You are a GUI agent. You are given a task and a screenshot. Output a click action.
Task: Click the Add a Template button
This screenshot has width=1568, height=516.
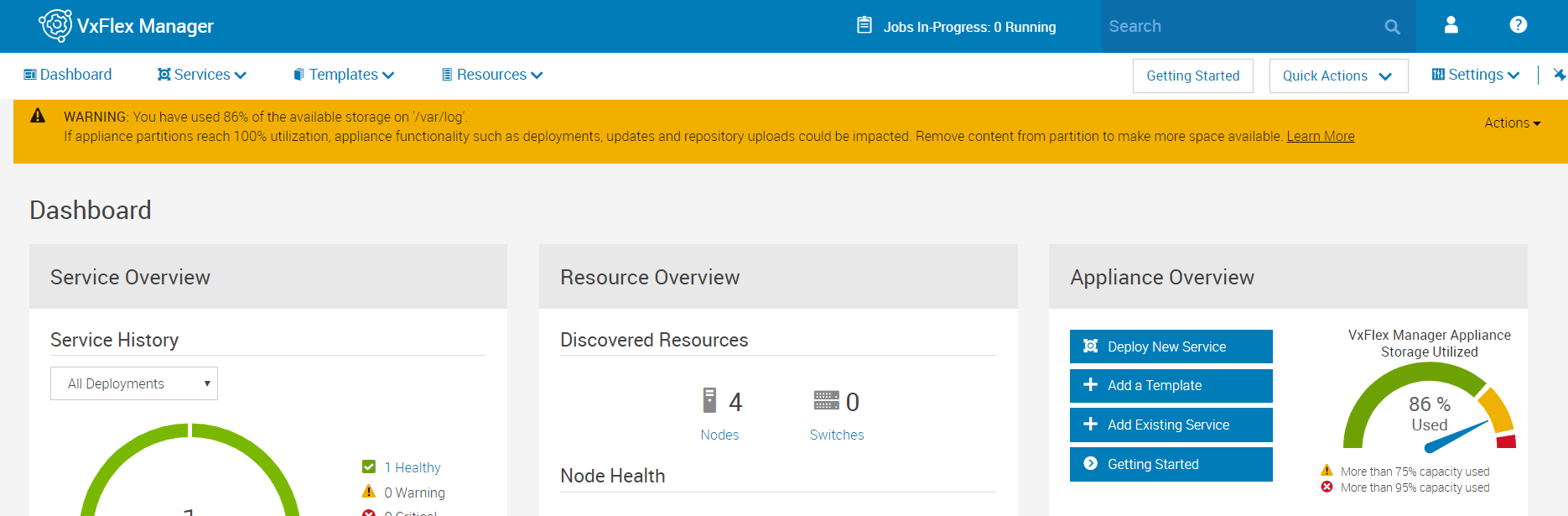(x=1171, y=385)
